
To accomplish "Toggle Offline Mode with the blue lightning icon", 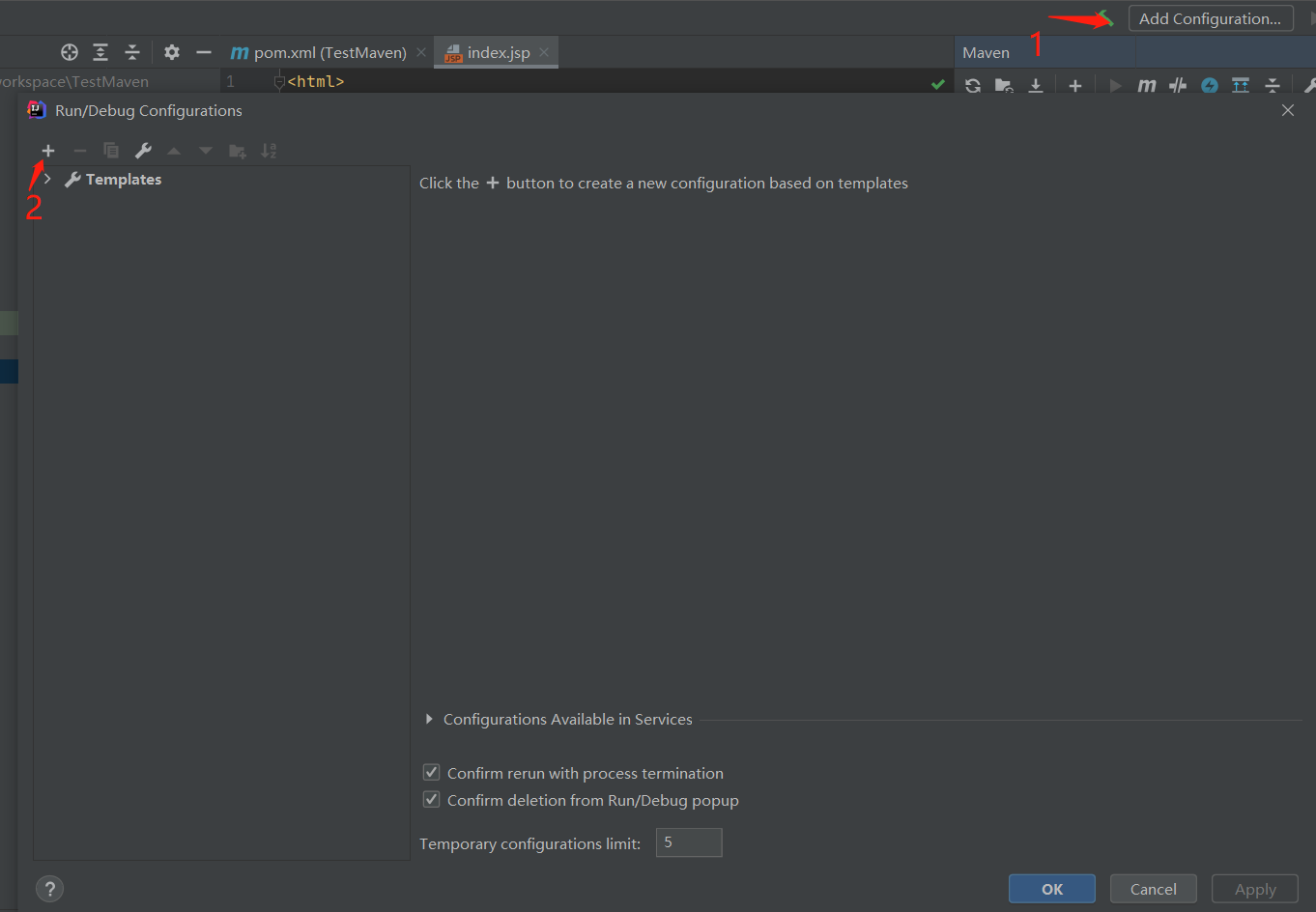I will 1211,85.
